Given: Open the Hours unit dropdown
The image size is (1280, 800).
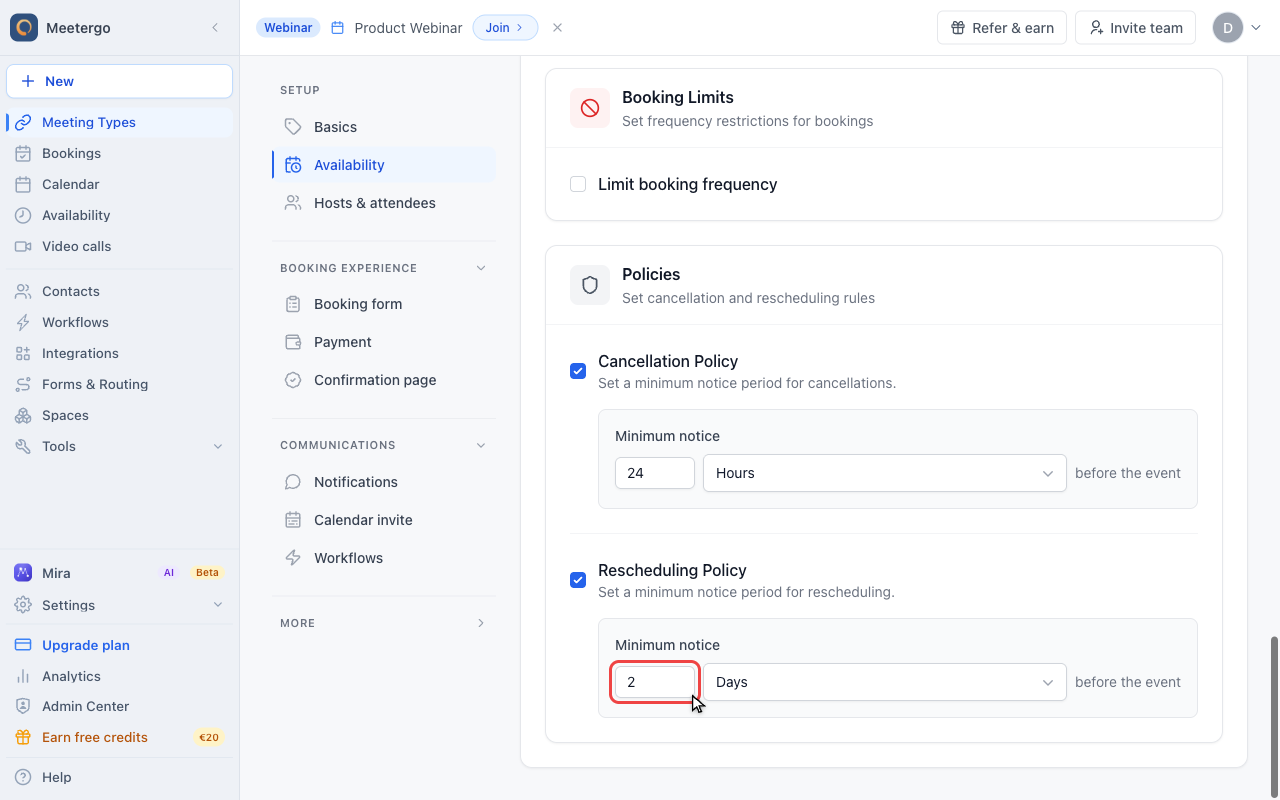Looking at the screenshot, I should click(x=885, y=473).
